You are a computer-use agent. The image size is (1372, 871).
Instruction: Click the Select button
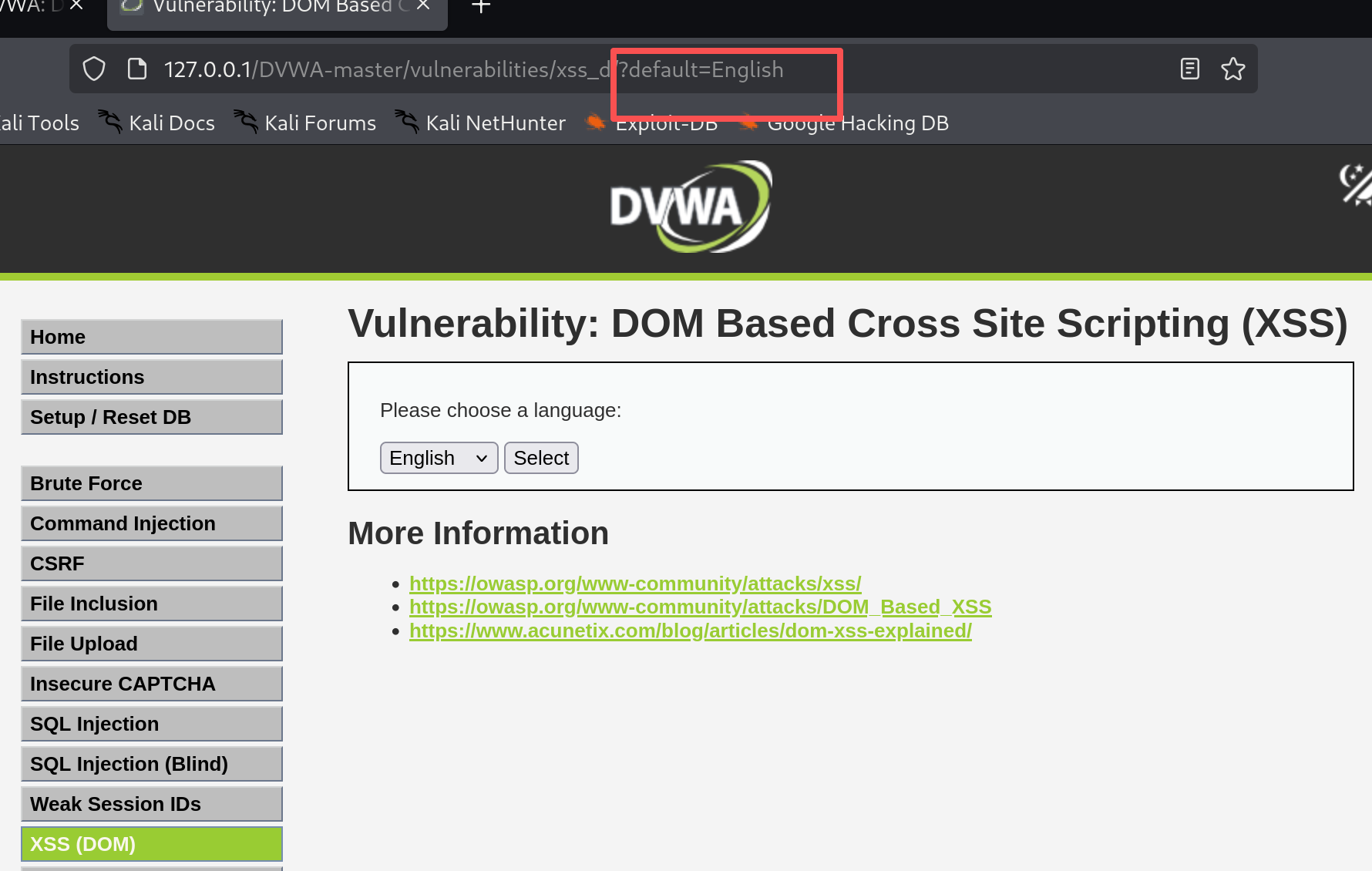[541, 458]
